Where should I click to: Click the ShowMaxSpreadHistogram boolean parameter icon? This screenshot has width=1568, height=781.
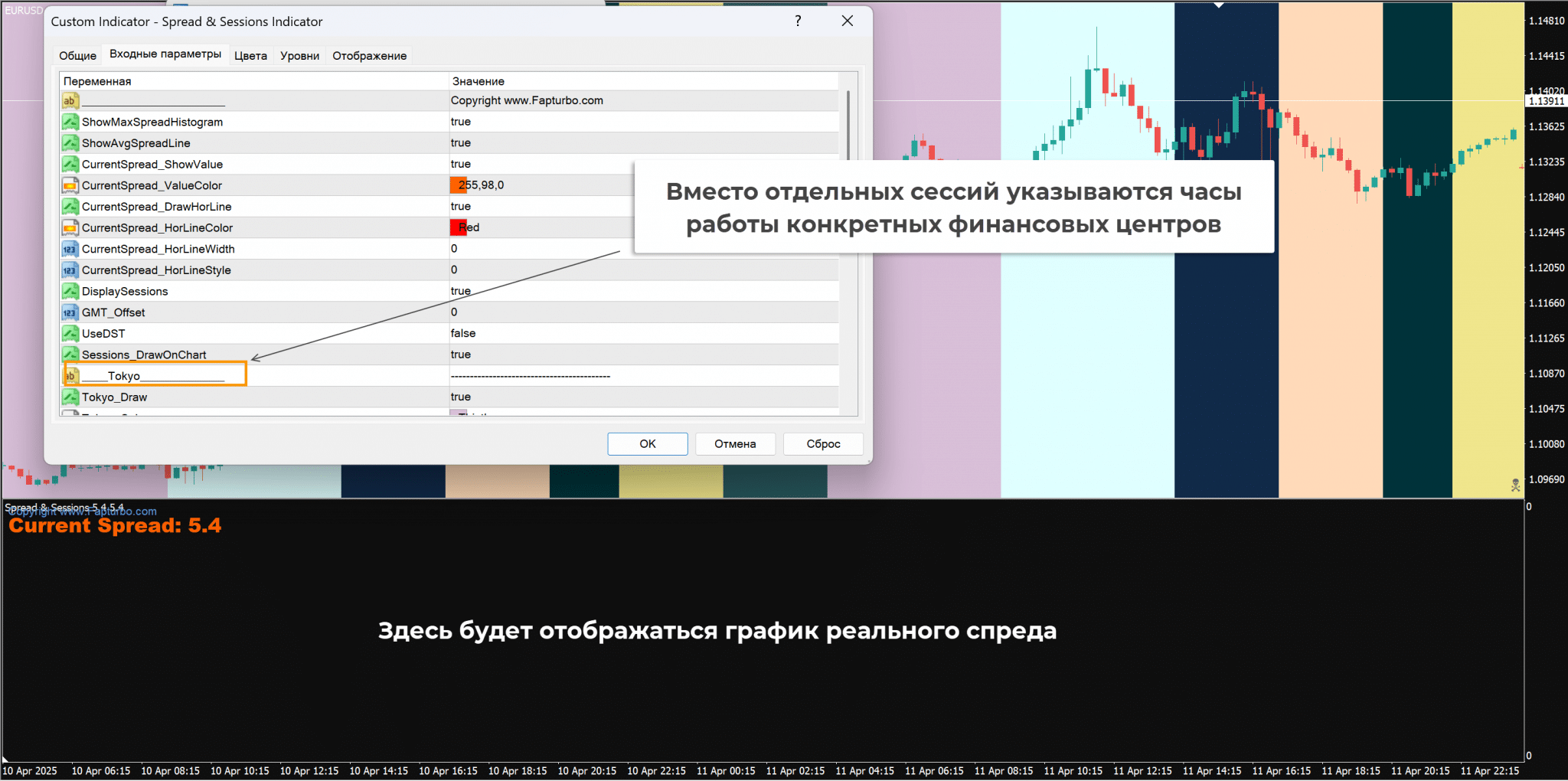pos(70,122)
